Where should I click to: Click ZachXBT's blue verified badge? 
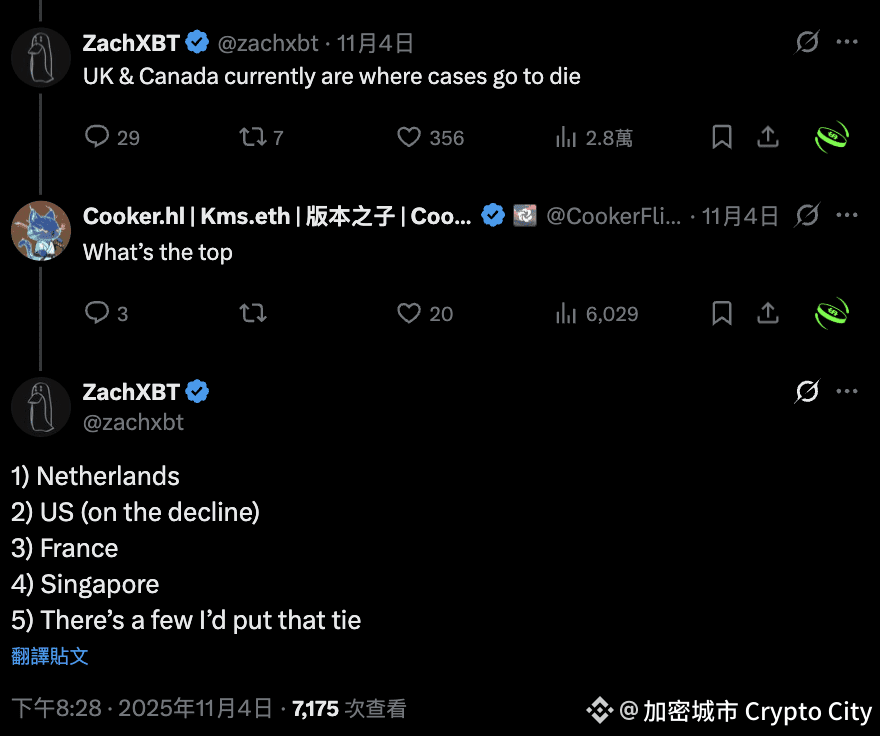point(197,42)
